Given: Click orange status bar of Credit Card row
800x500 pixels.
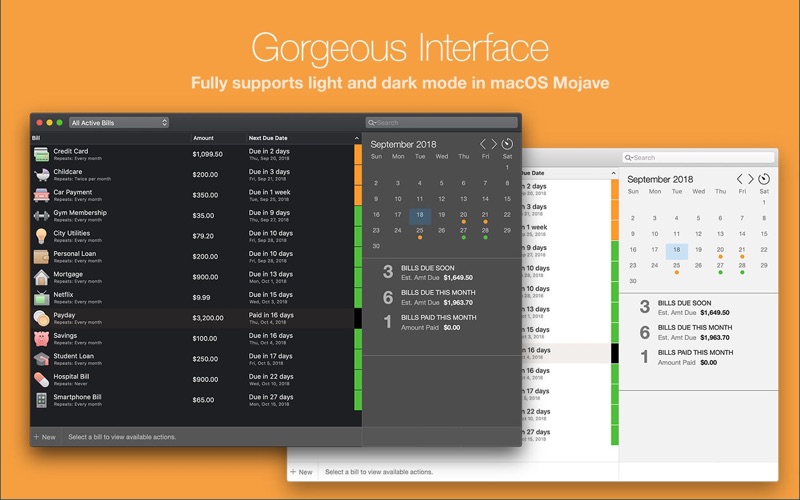Looking at the screenshot, I should pyautogui.click(x=358, y=154).
